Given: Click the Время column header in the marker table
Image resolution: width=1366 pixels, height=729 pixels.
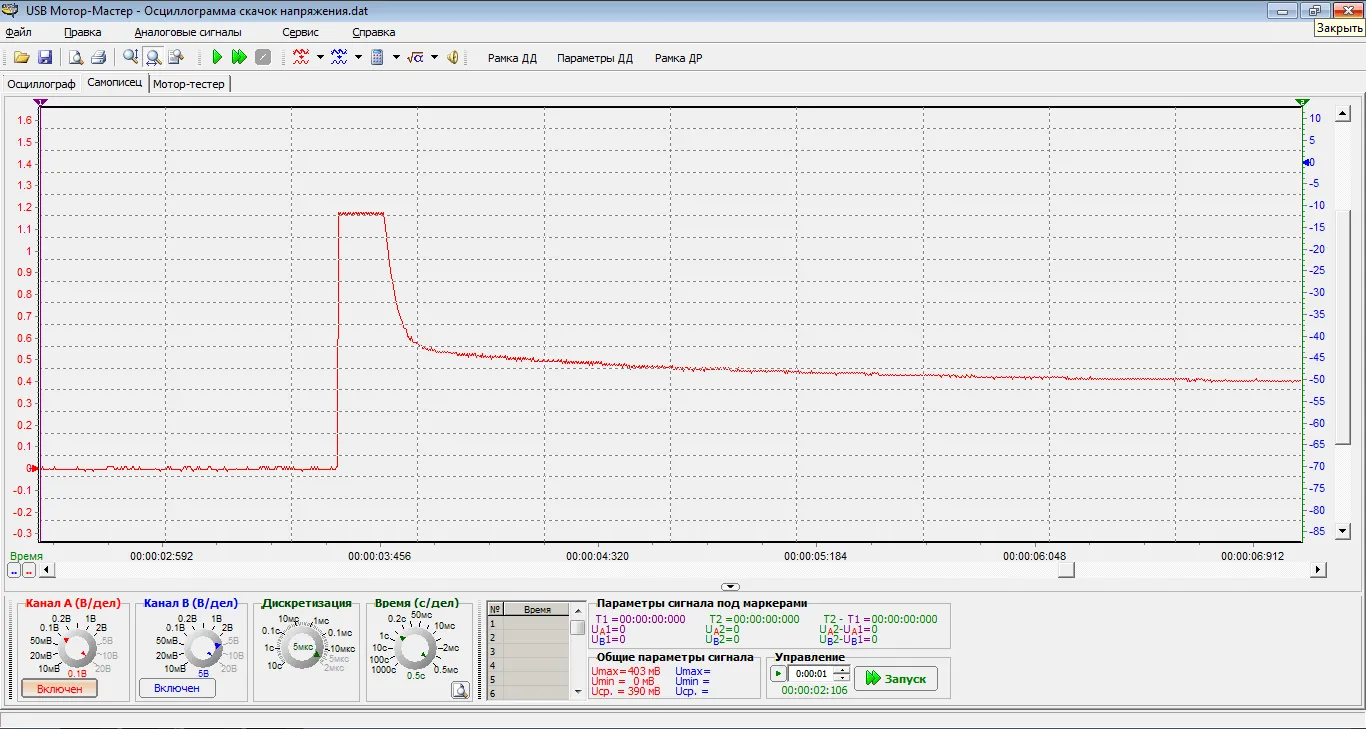Looking at the screenshot, I should [536, 609].
